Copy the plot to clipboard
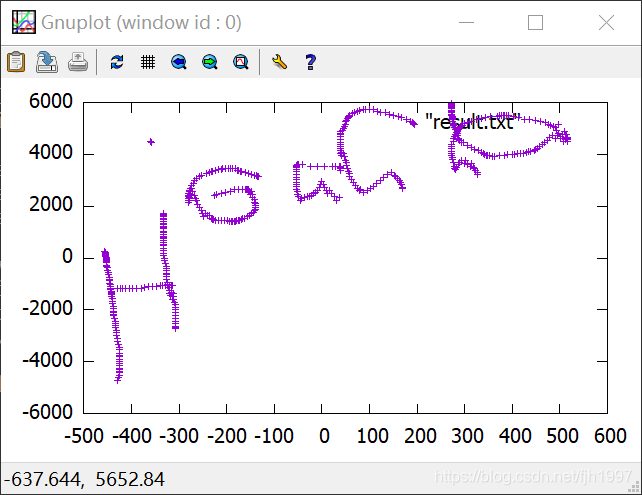This screenshot has height=495, width=642. click(16, 62)
